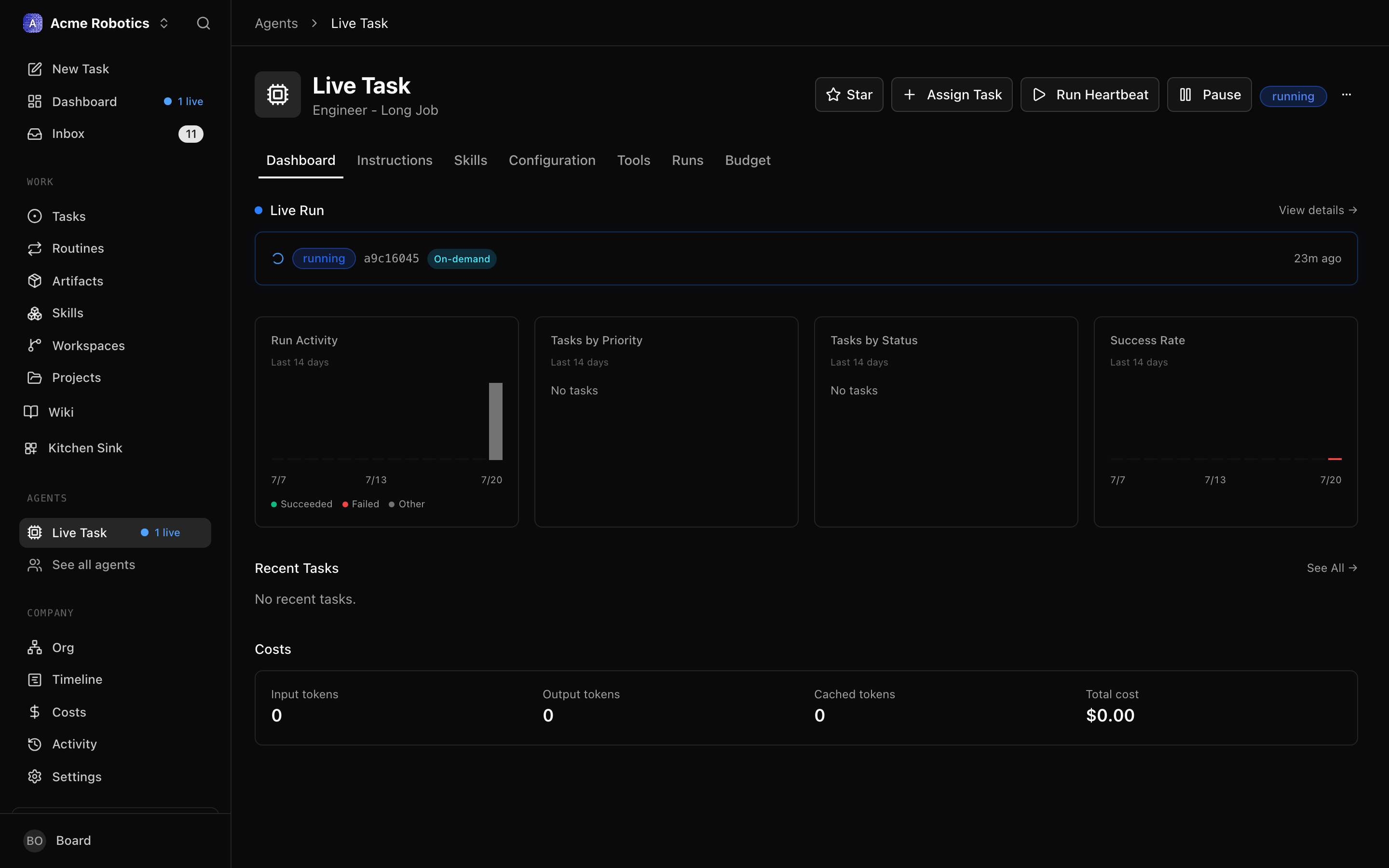The width and height of the screenshot is (1389, 868).
Task: Click the On-demand badge
Action: (462, 259)
